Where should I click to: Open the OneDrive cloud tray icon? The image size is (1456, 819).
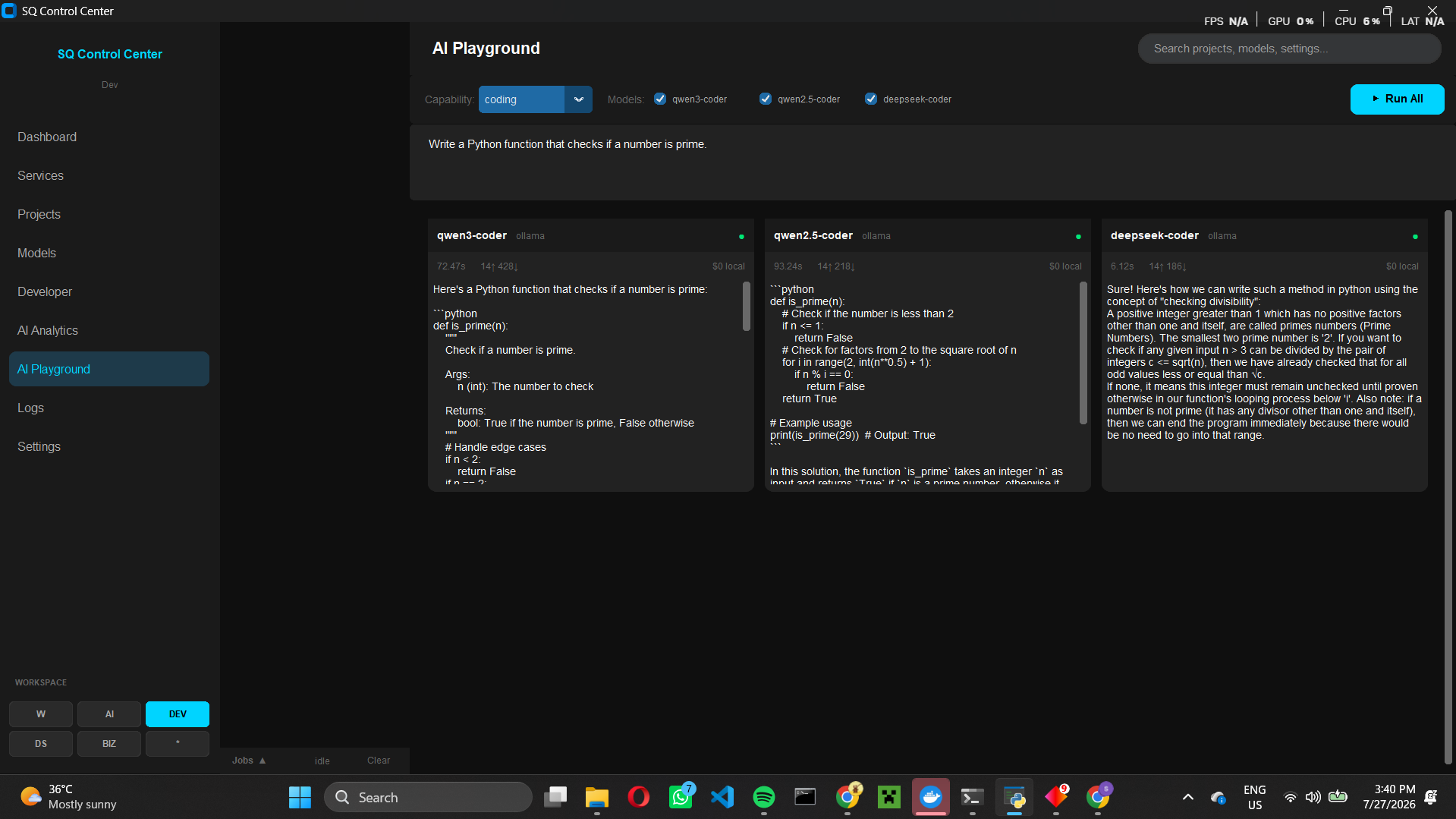click(x=1219, y=797)
